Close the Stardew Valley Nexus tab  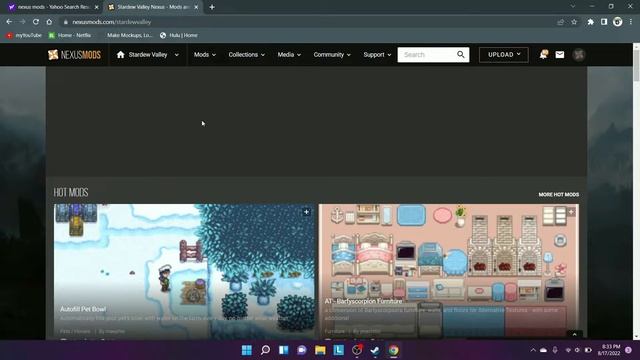pos(196,7)
